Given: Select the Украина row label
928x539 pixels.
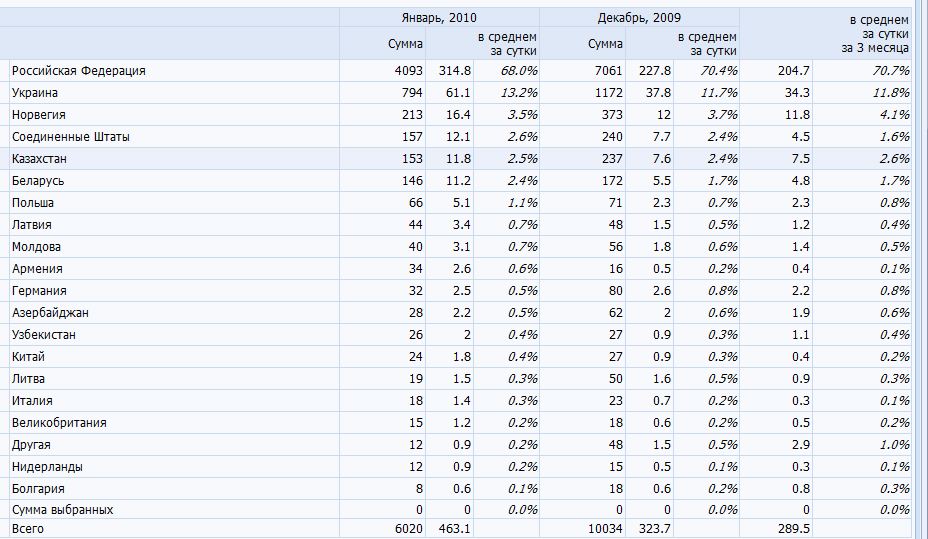Looking at the screenshot, I should click(35, 93).
